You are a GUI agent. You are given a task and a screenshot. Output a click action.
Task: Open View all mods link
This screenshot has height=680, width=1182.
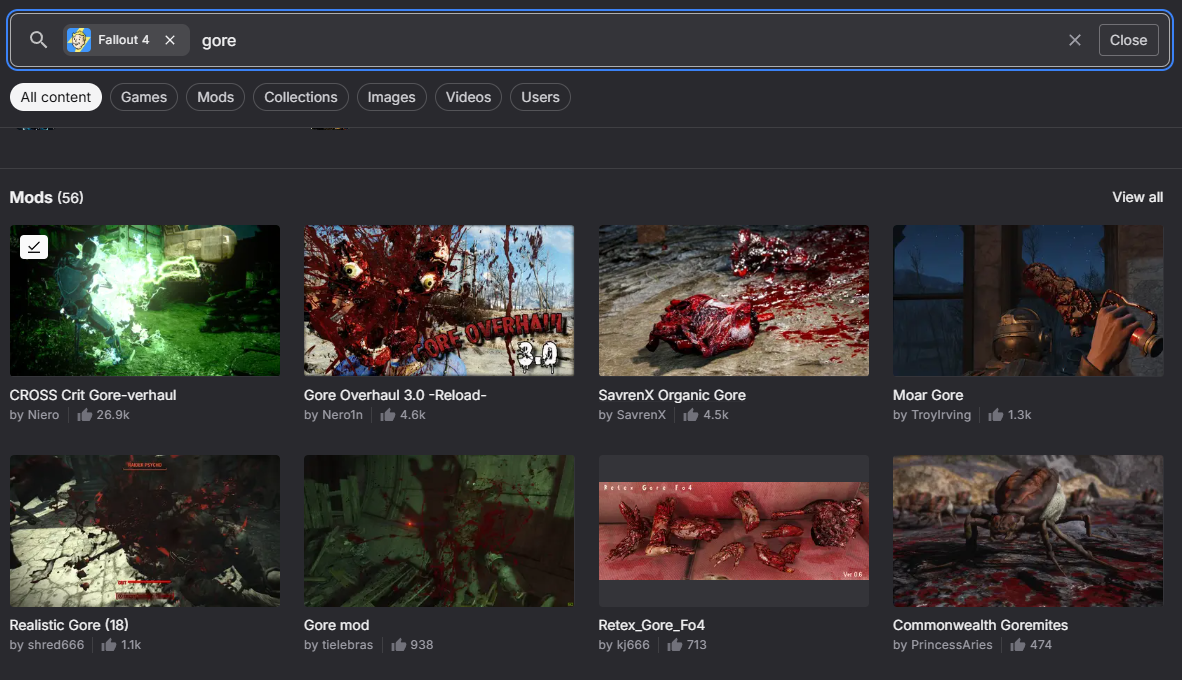(x=1138, y=197)
